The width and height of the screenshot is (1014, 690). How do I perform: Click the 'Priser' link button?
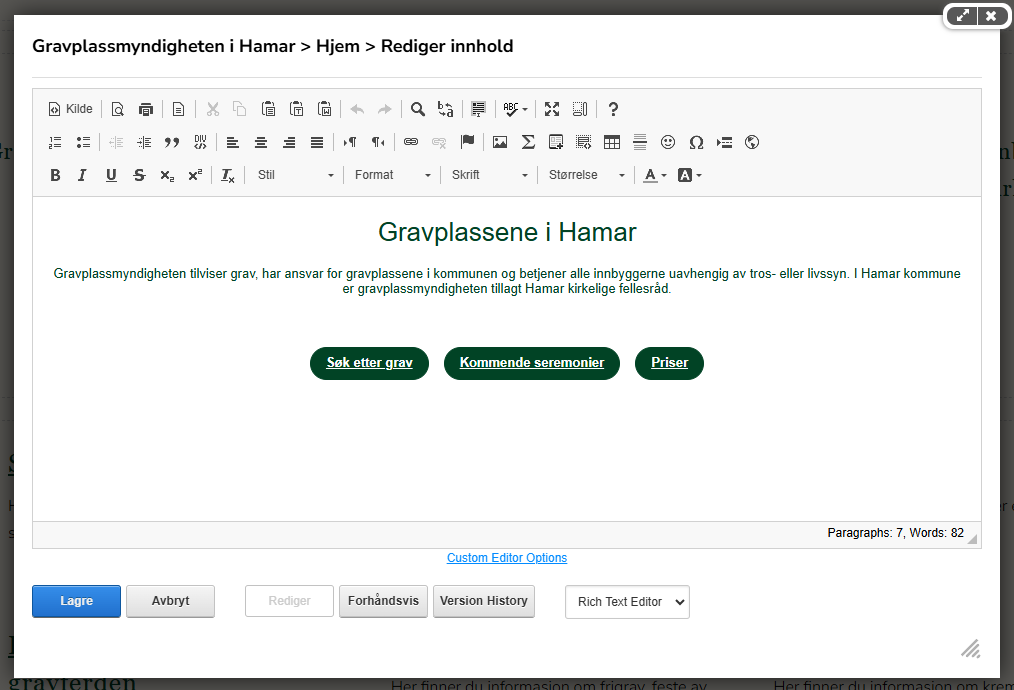[669, 363]
